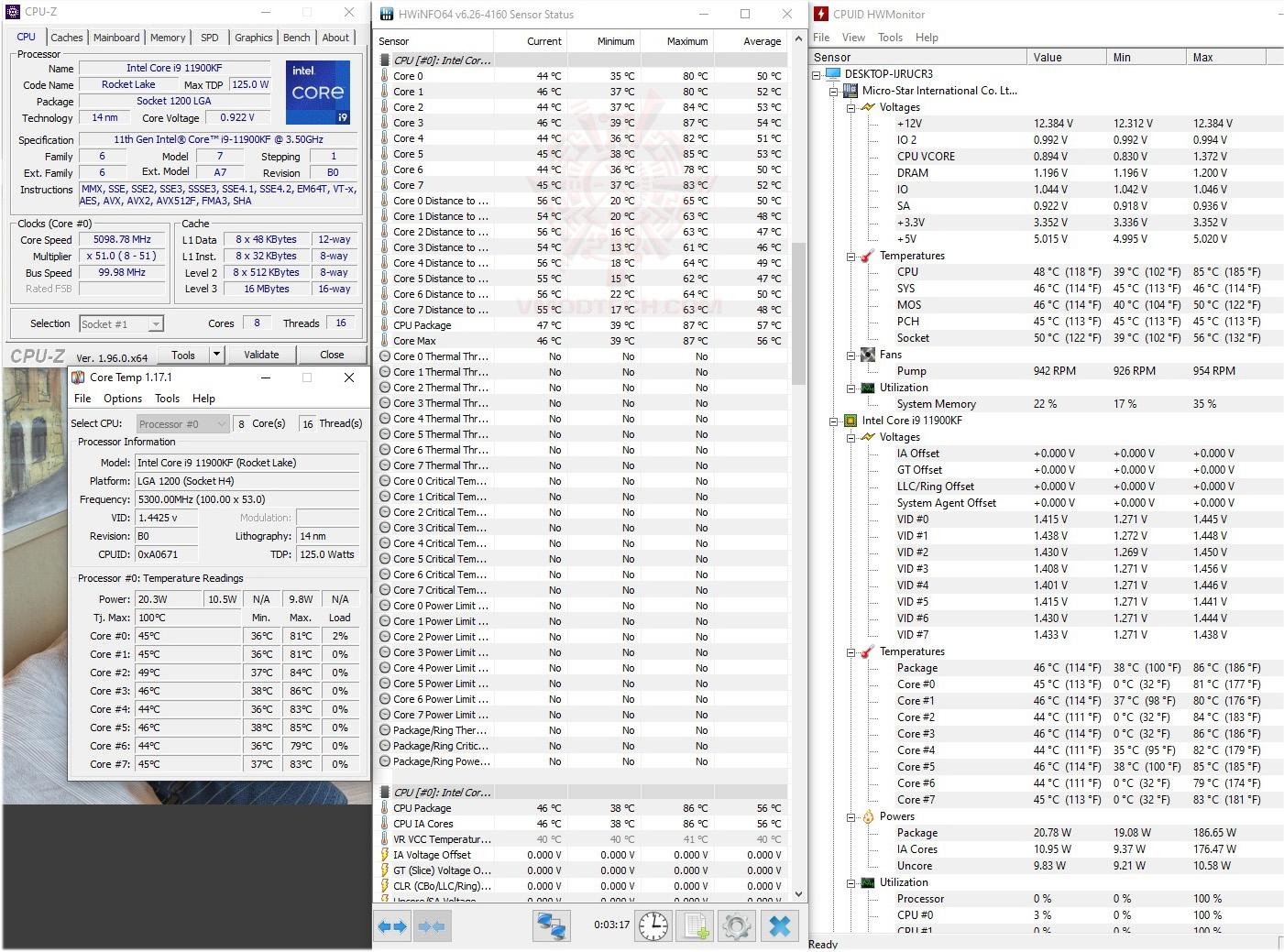The height and width of the screenshot is (952, 1284).
Task: Collapse the Voltages node under Micro-Star
Action: [851, 107]
